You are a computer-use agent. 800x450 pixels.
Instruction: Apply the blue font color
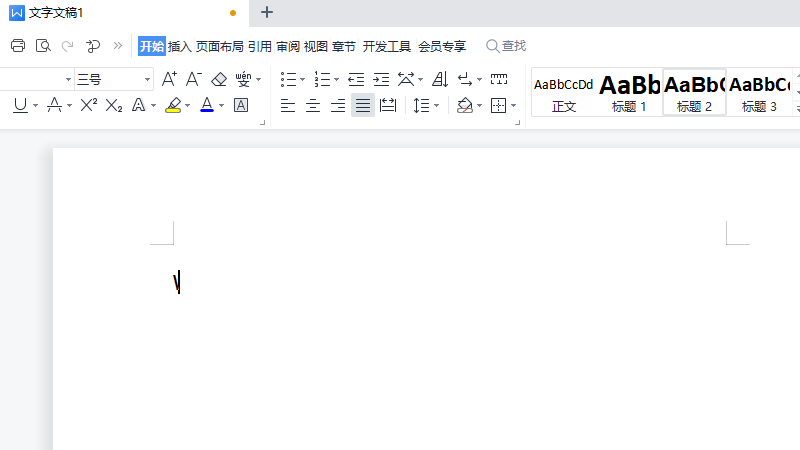point(206,105)
